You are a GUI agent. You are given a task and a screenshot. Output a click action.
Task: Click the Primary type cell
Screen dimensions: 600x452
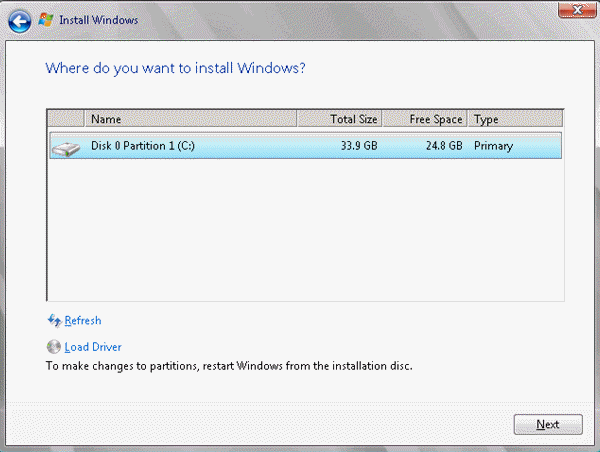click(493, 146)
